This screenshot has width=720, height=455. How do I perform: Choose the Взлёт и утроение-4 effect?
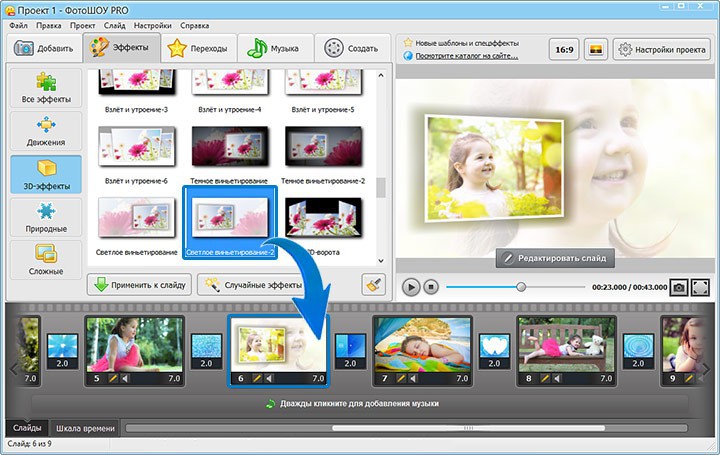[230, 91]
